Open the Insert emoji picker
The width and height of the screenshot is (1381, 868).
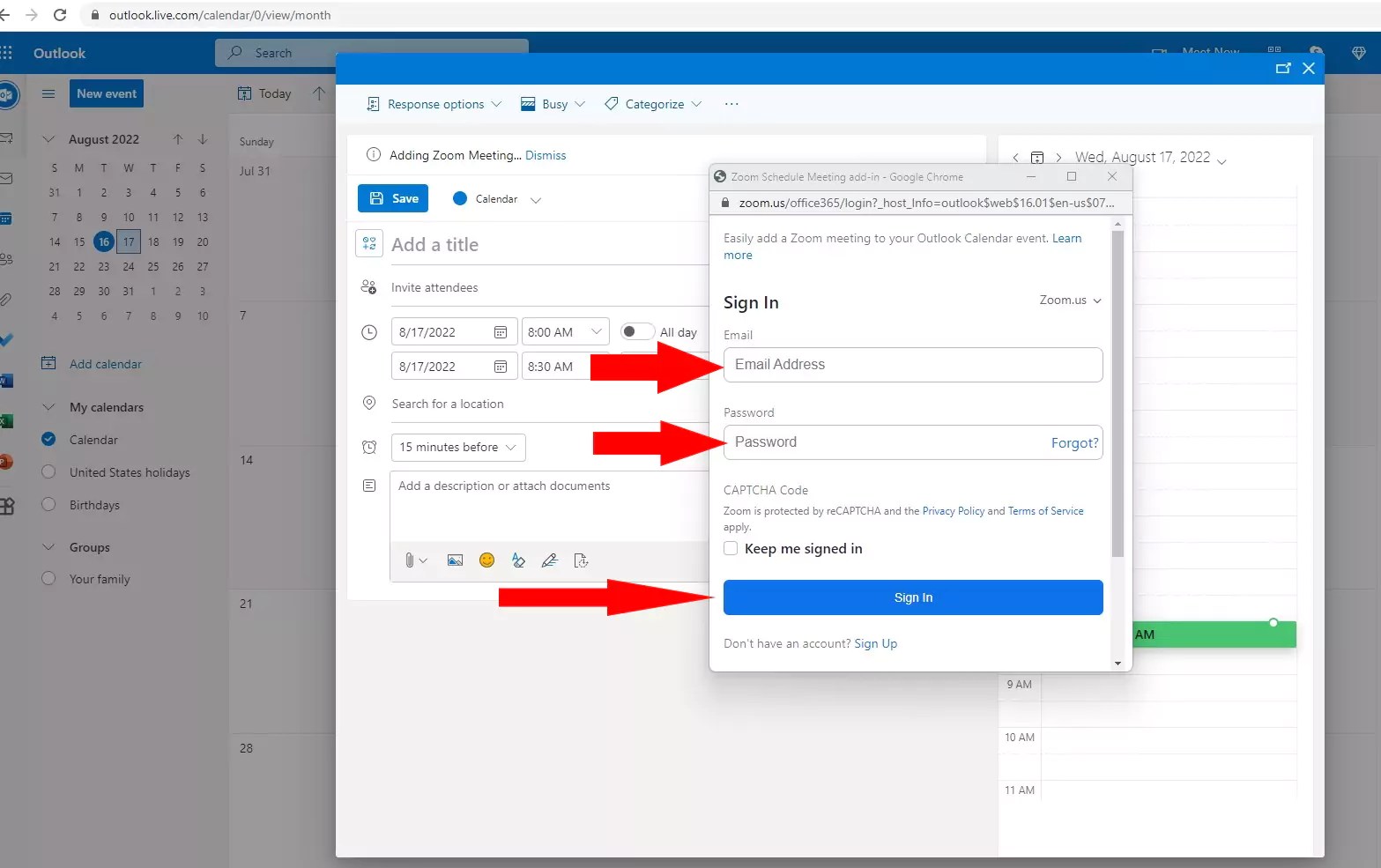coord(486,560)
